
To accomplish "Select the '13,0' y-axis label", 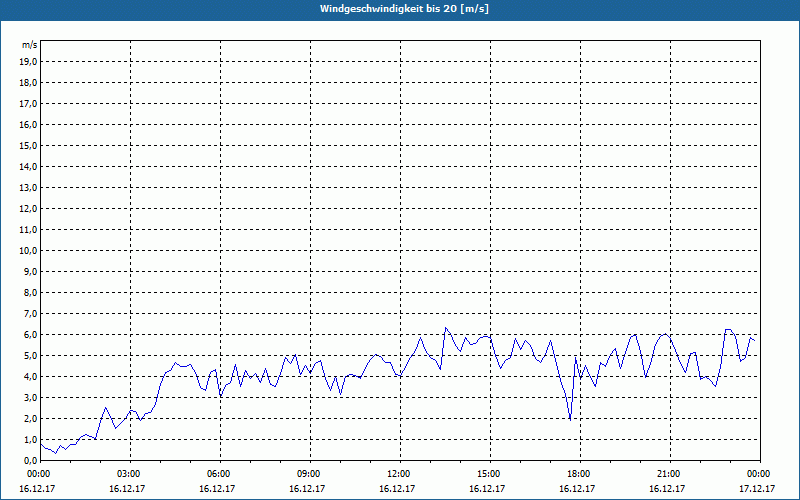I will pos(28,188).
